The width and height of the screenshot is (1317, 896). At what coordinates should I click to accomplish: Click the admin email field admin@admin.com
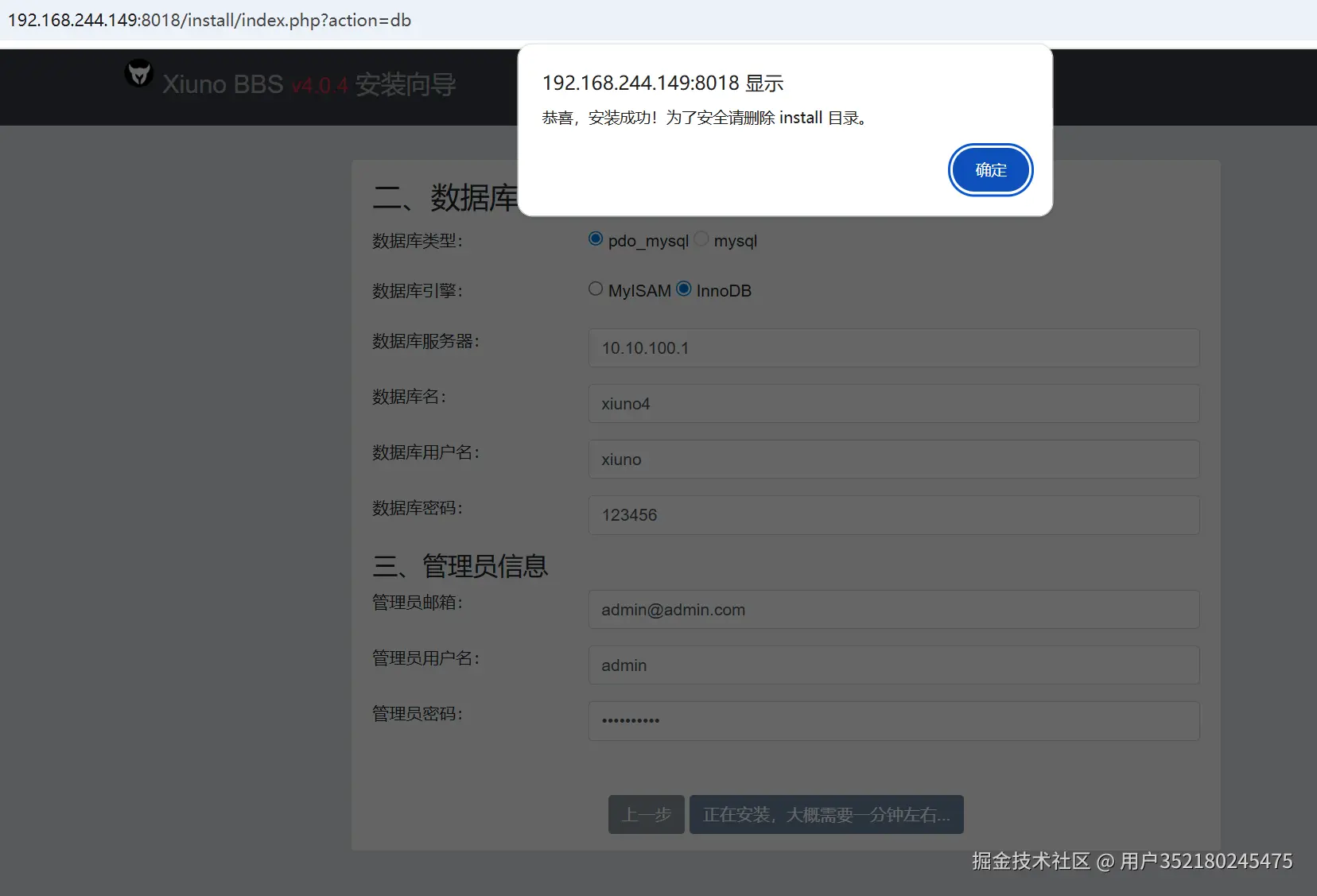point(894,610)
